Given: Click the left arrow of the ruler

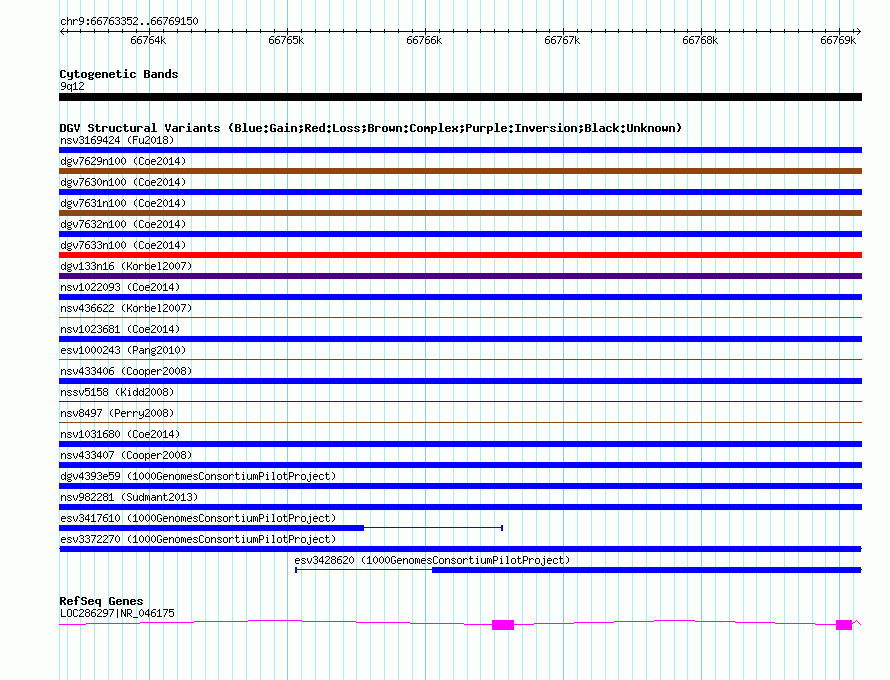Looking at the screenshot, I should (x=62, y=32).
